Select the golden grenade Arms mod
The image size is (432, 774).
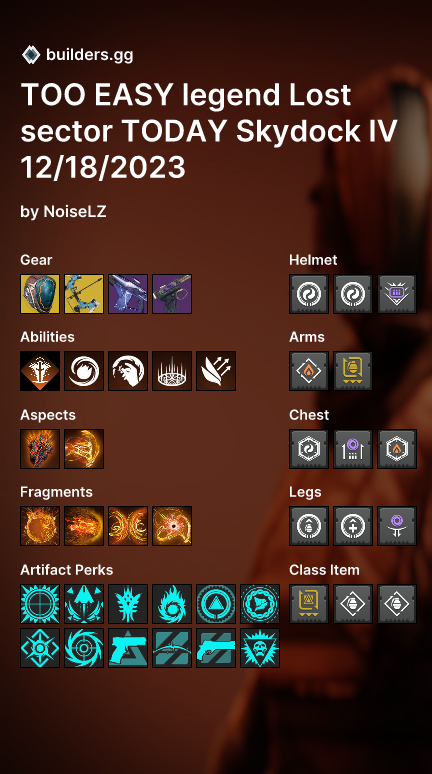tap(353, 371)
